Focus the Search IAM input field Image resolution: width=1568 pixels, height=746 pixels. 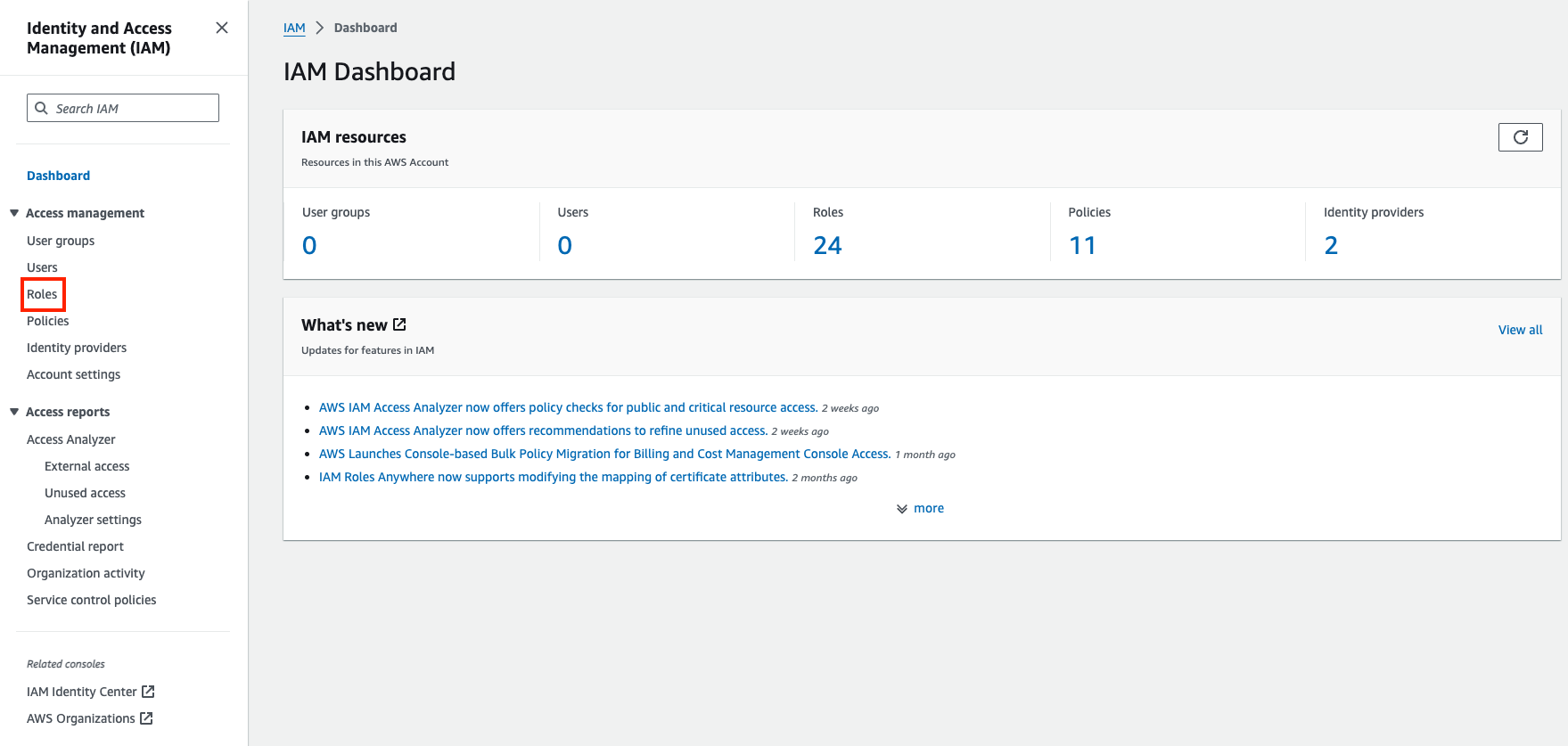tap(134, 108)
